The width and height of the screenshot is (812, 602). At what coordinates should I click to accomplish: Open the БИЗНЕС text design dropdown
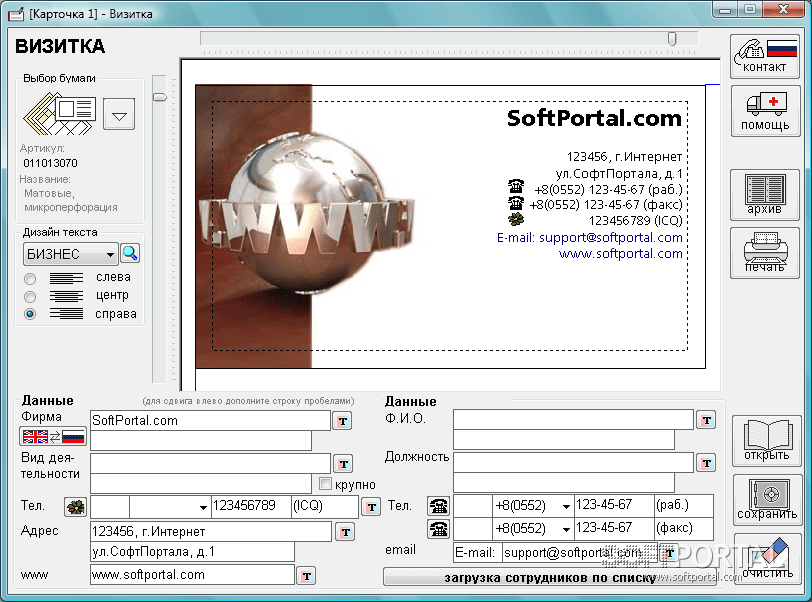70,254
